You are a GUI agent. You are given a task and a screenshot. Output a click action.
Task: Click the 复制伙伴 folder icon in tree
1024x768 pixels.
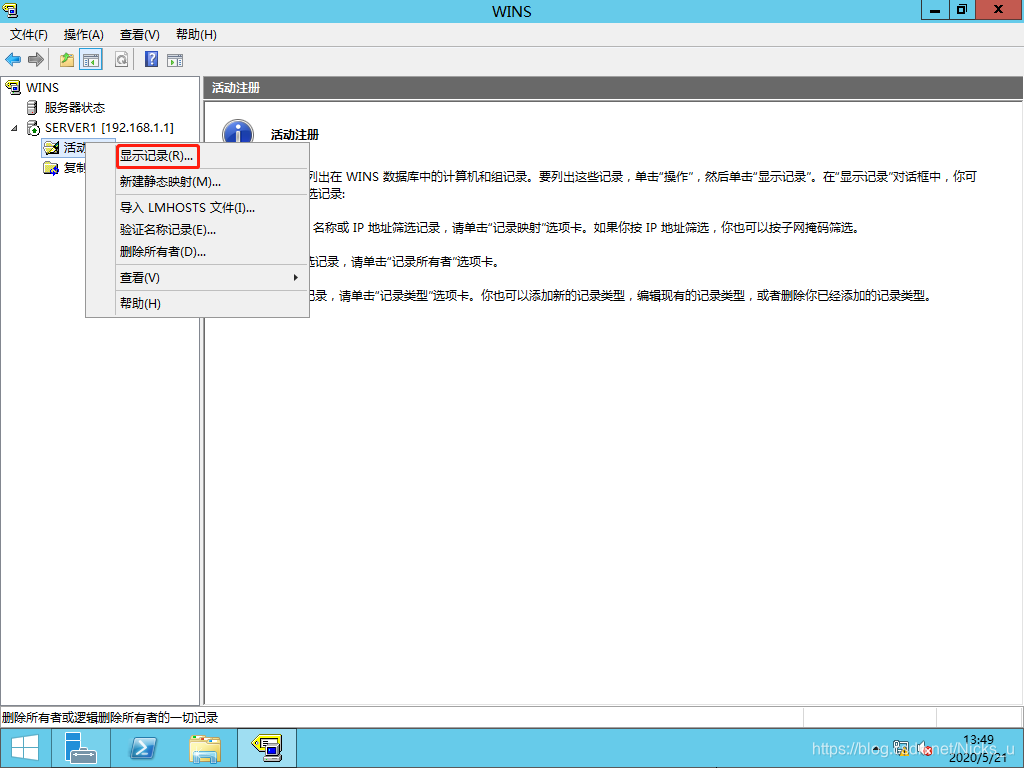tap(51, 168)
